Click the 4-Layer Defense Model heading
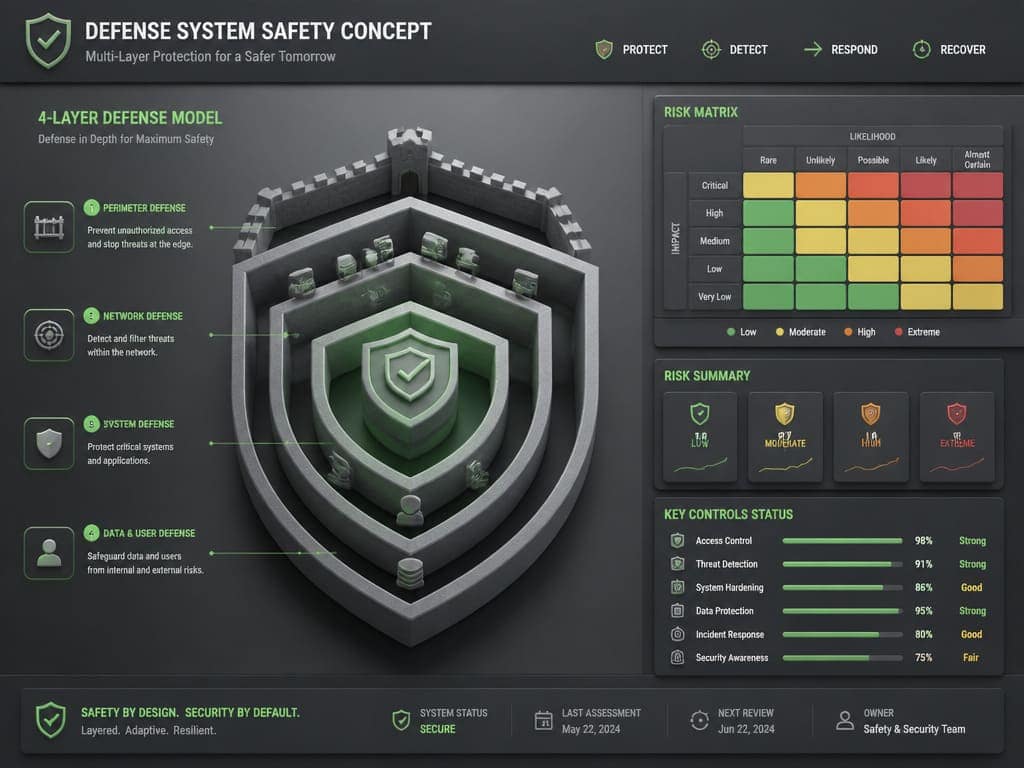 click(130, 118)
